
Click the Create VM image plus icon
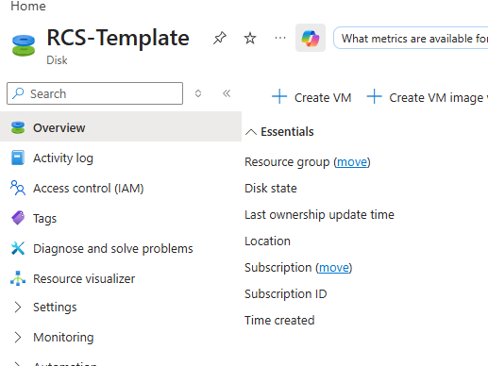[x=374, y=97]
